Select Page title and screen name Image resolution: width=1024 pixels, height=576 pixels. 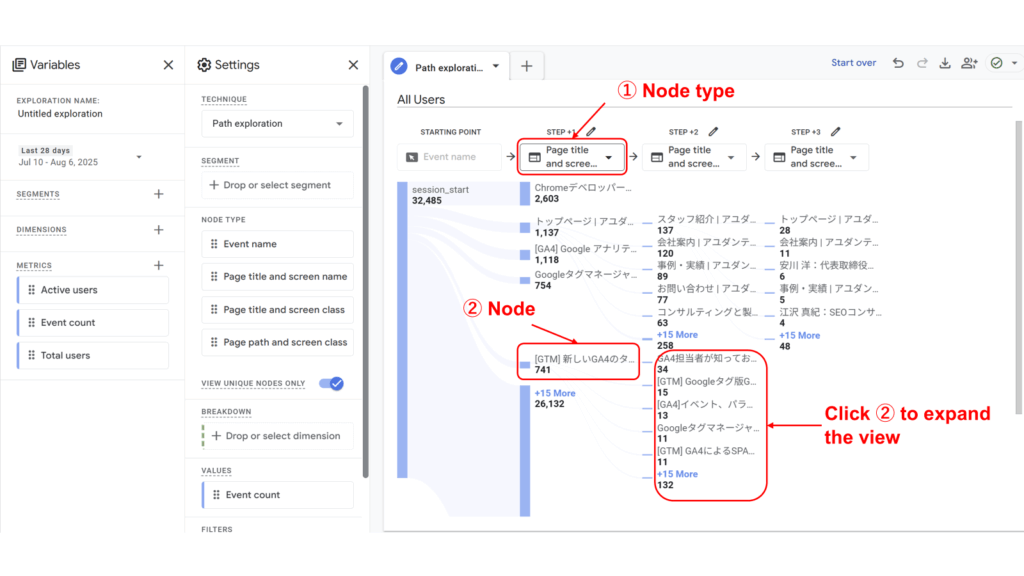click(278, 276)
